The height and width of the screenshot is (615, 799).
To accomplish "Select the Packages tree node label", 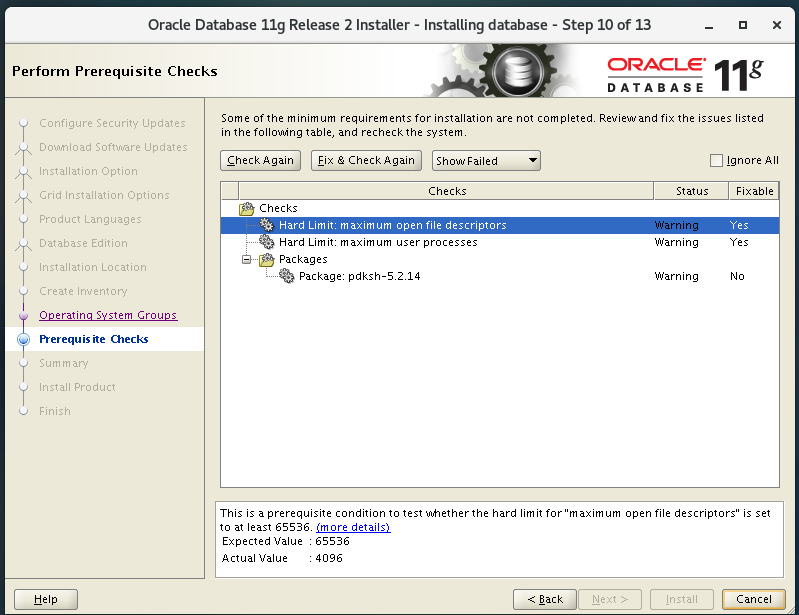I will pos(303,259).
